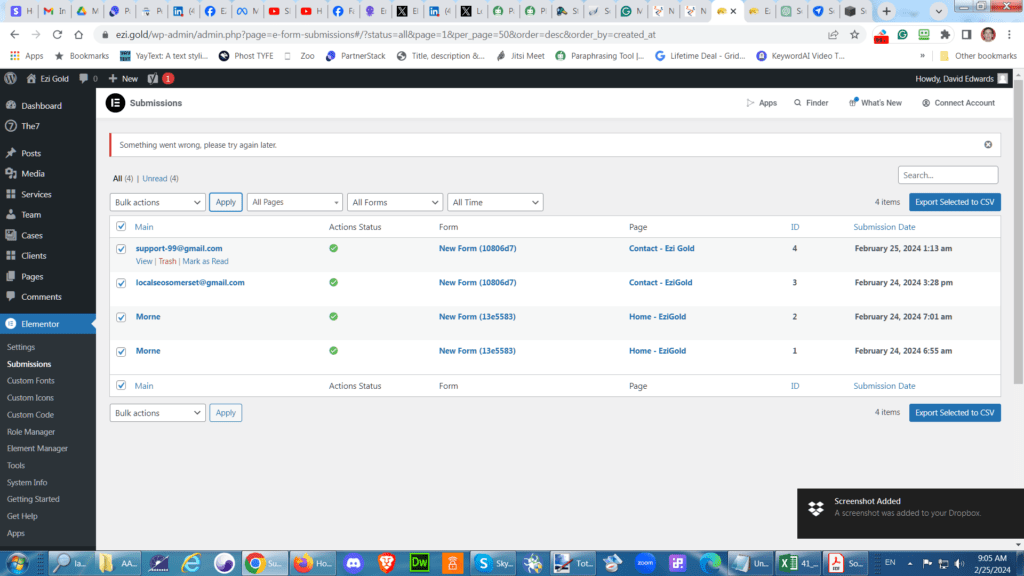Click the Apps icon in Elementor header
Screen dimensions: 1024x576
coord(750,103)
